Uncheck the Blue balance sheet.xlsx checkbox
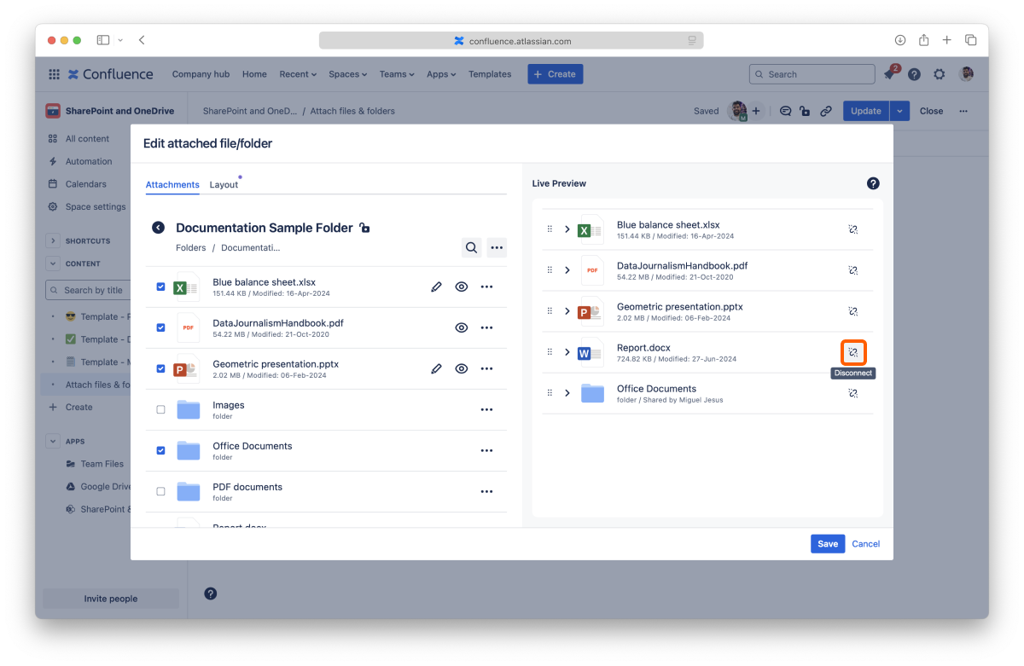 tap(161, 287)
